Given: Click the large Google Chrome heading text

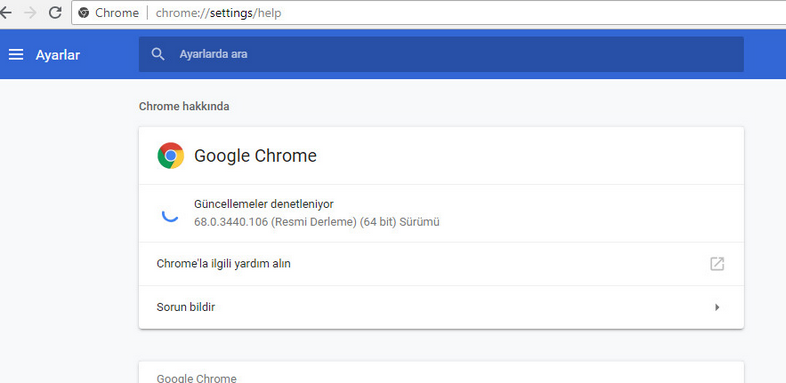Looking at the screenshot, I should (x=255, y=156).
